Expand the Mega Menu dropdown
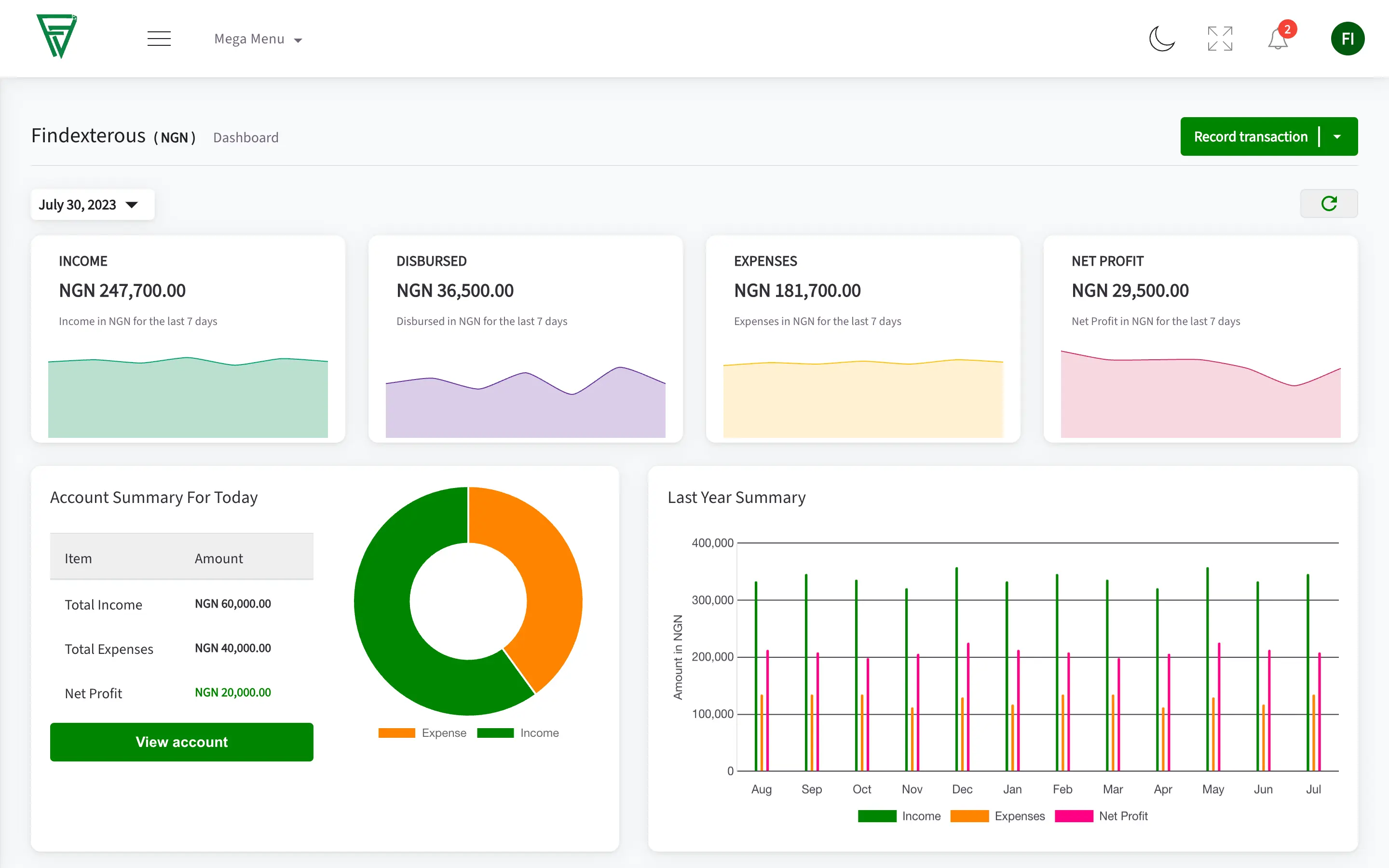The height and width of the screenshot is (868, 1389). pyautogui.click(x=258, y=39)
